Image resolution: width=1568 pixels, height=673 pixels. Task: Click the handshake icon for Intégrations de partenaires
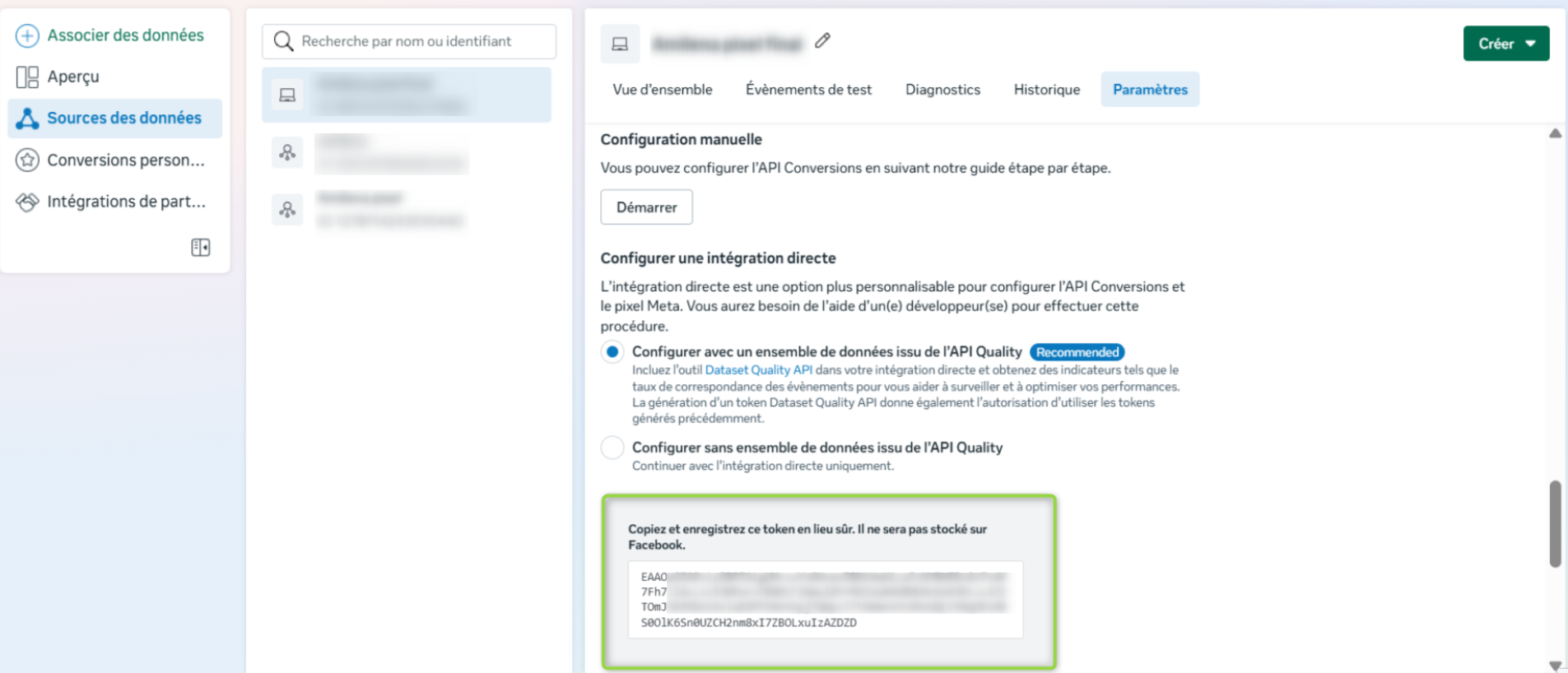pos(27,202)
